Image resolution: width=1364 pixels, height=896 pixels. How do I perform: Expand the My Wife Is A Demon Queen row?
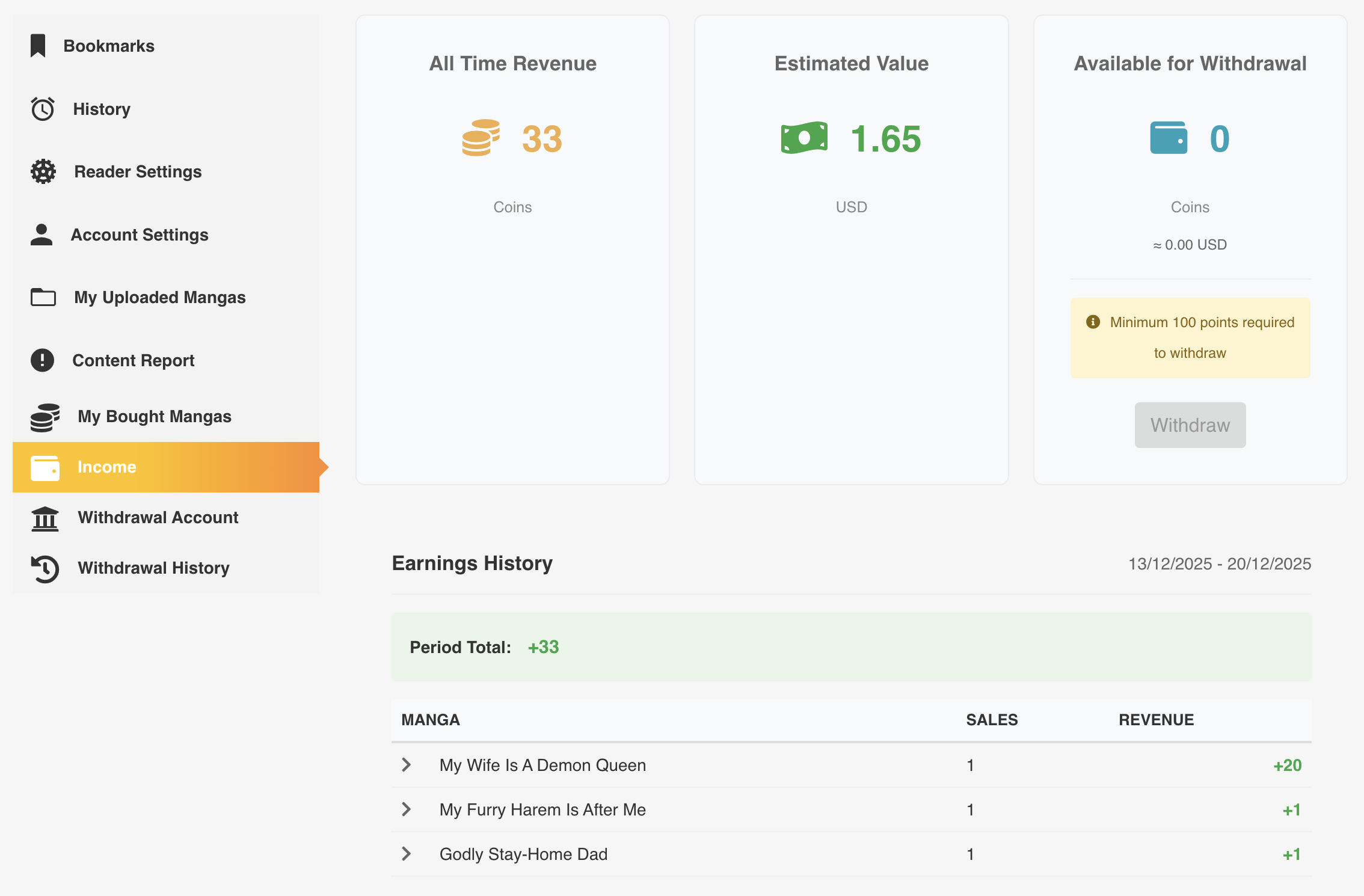click(406, 765)
